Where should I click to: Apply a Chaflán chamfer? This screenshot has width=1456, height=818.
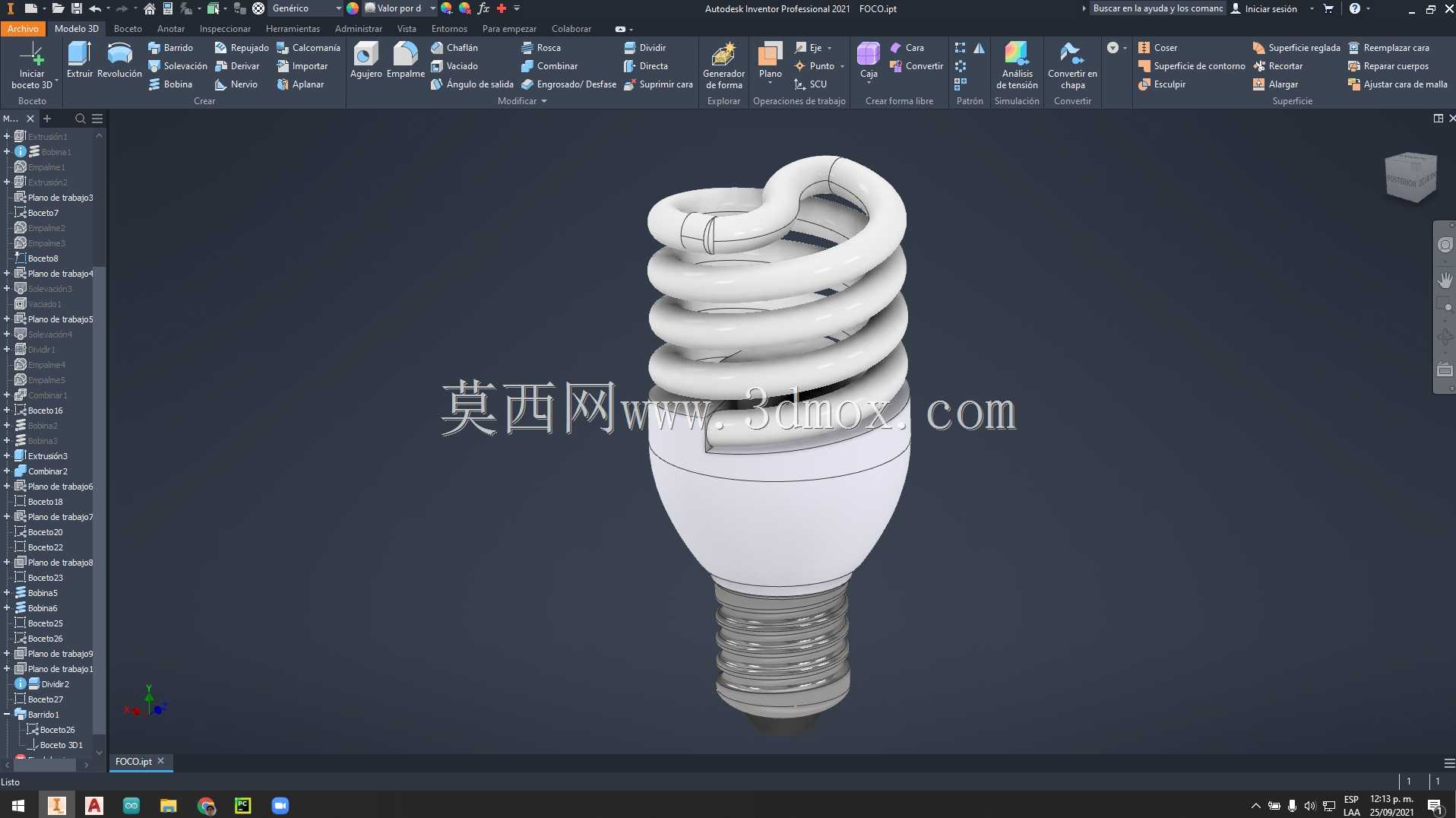[x=454, y=47]
